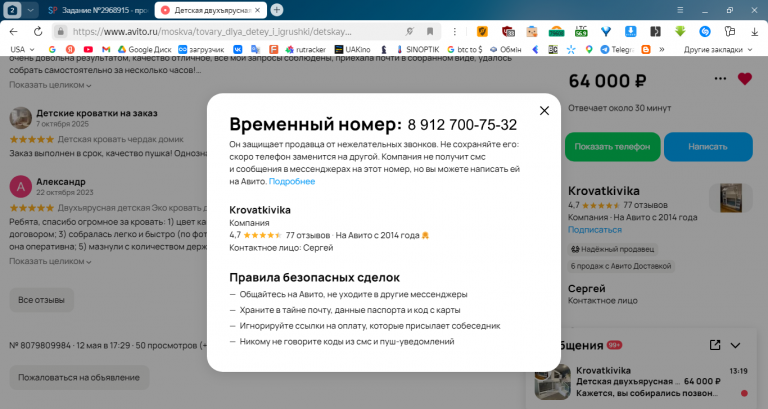Open reviewer 'Детские кроватки на заказ' profile
This screenshot has width=768, height=409.
pyautogui.click(x=97, y=113)
